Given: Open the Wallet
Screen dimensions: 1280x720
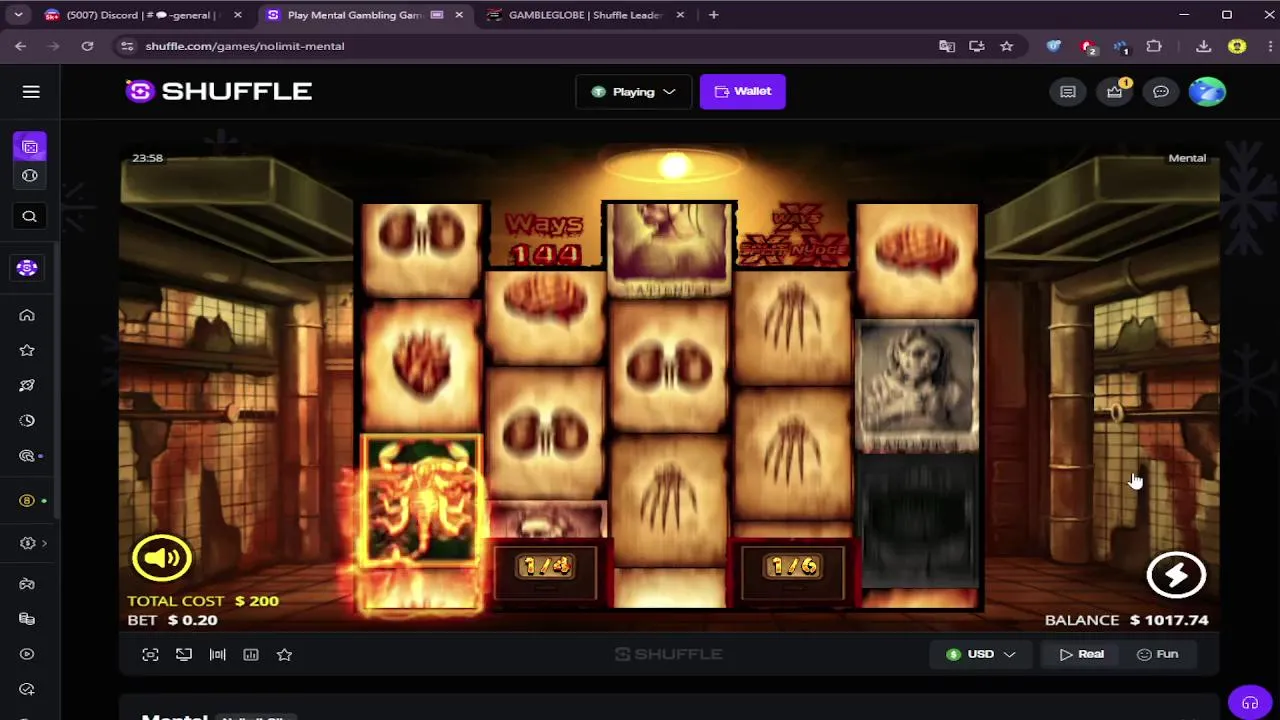Looking at the screenshot, I should (742, 91).
